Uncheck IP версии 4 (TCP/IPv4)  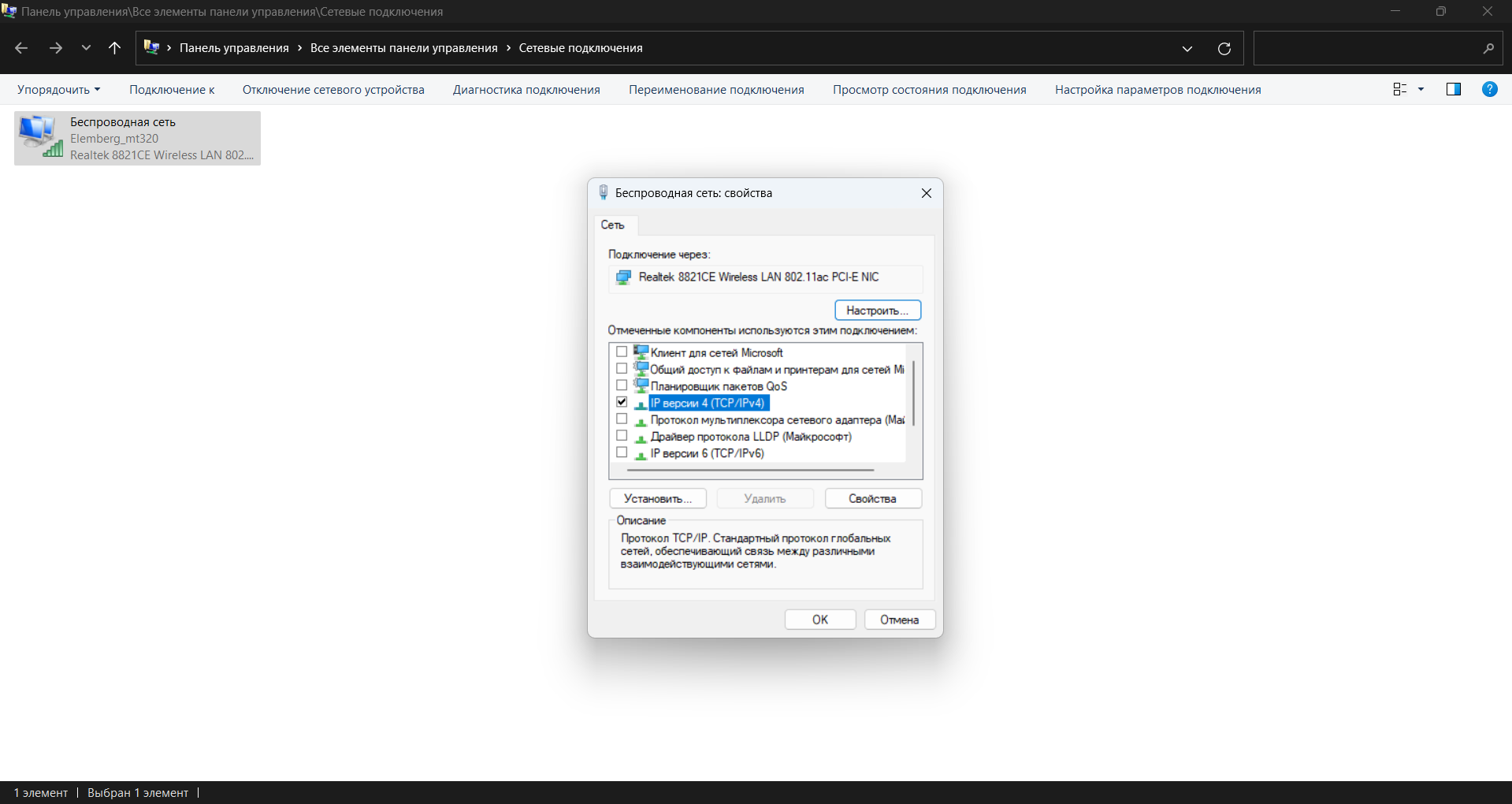622,402
